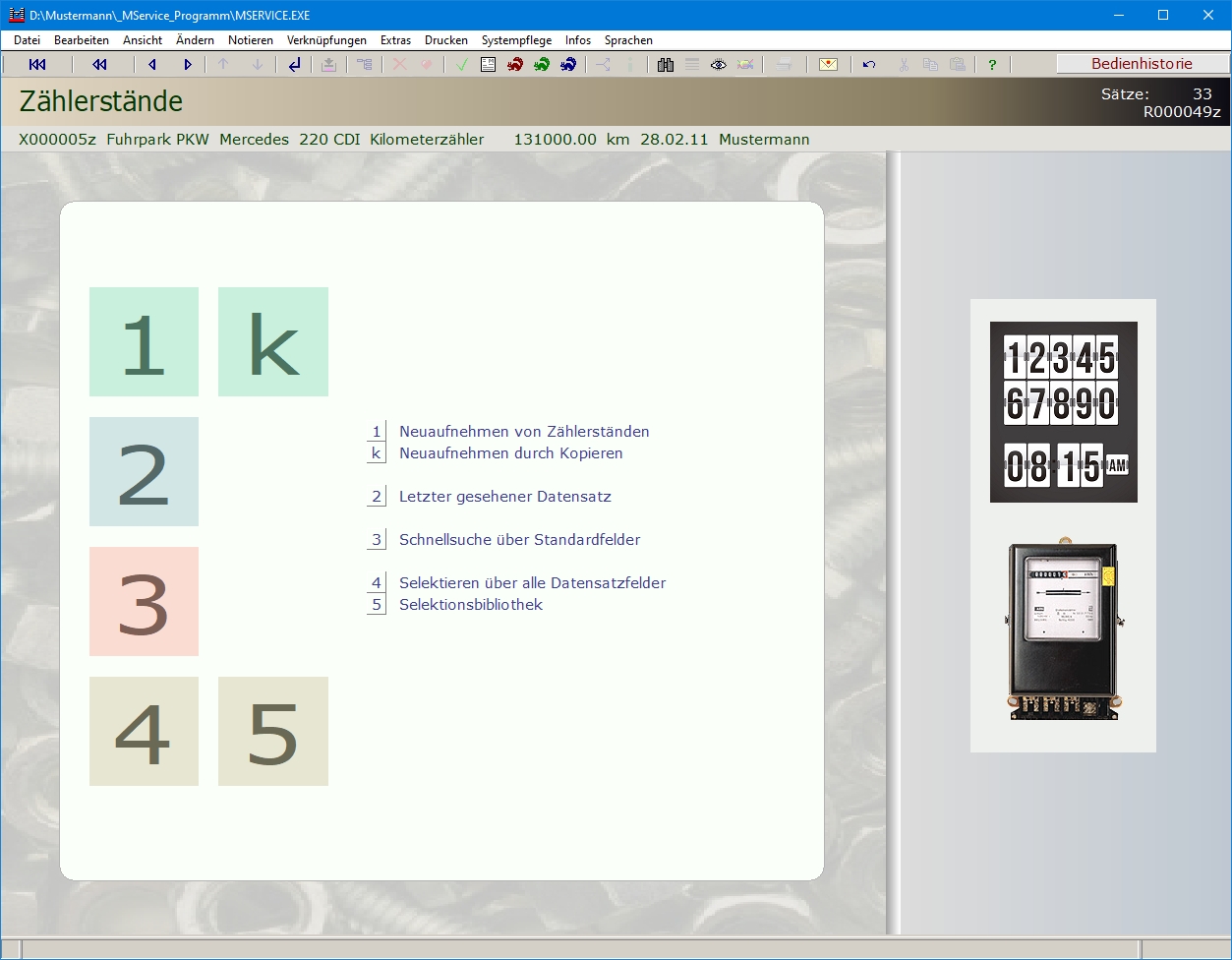Open the form/document sheet toolbar icon
1232x960 pixels.
coord(488,65)
